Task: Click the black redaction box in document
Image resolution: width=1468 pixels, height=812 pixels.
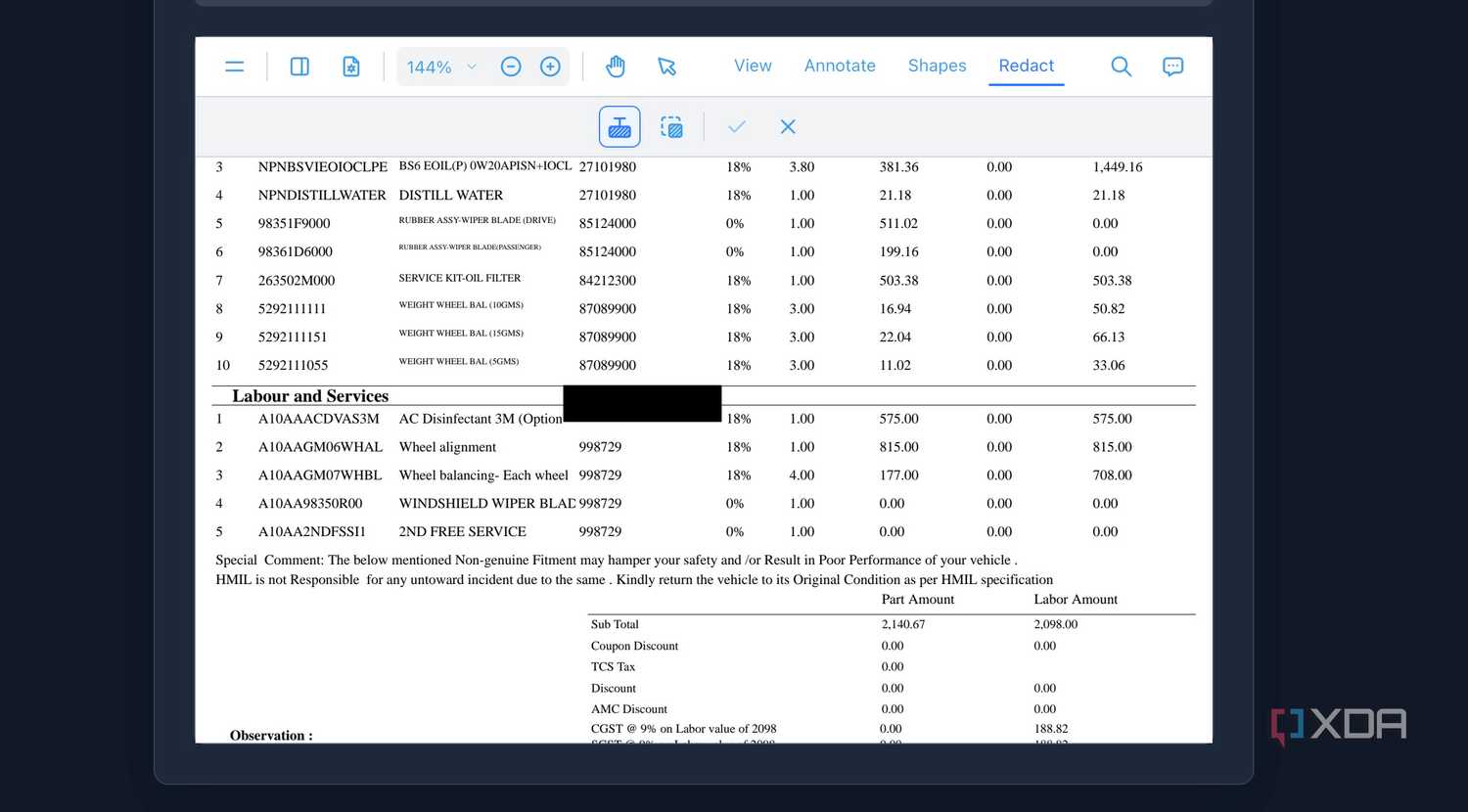Action: point(642,403)
